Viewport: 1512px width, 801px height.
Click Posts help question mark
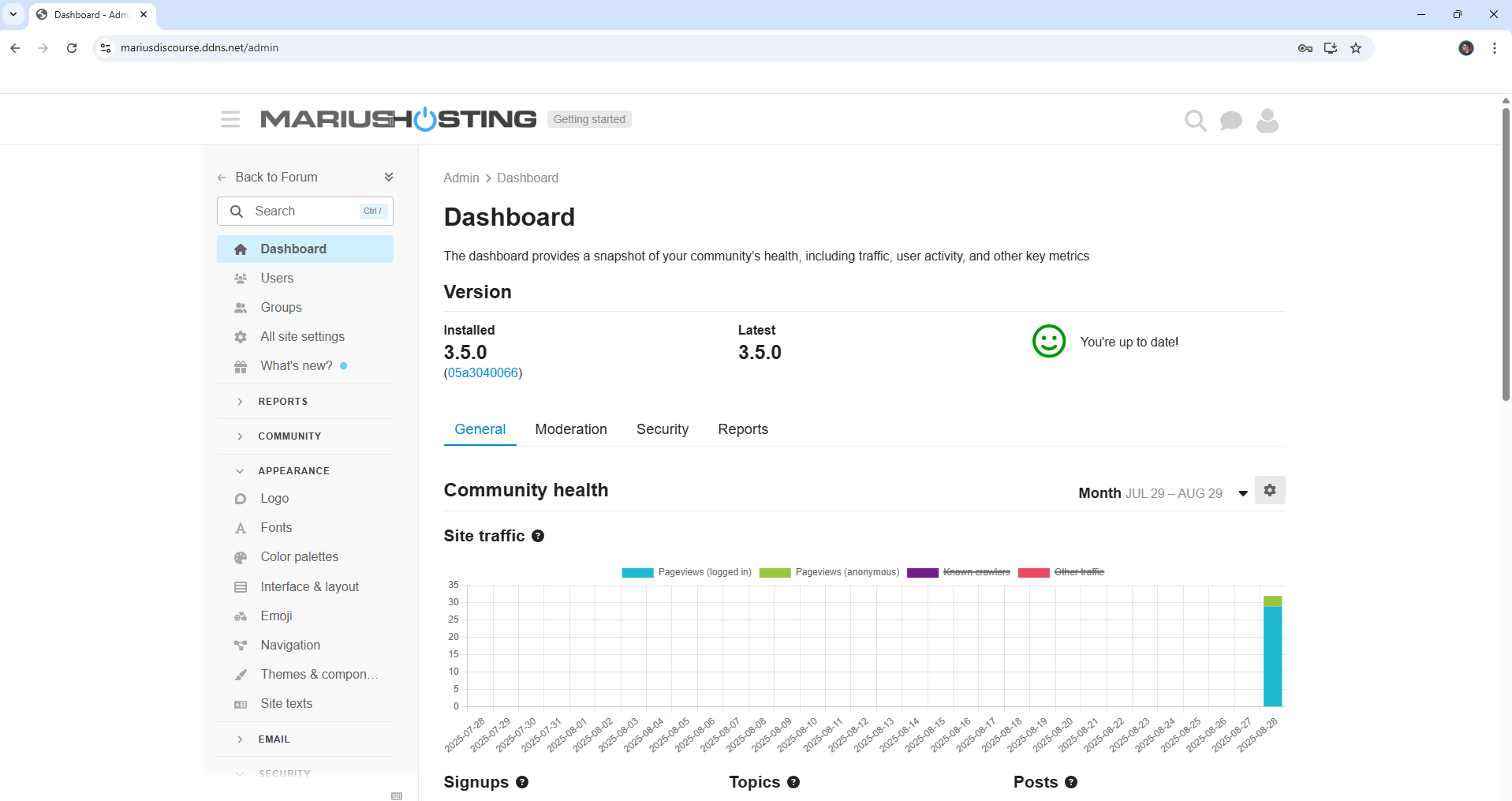(x=1071, y=782)
